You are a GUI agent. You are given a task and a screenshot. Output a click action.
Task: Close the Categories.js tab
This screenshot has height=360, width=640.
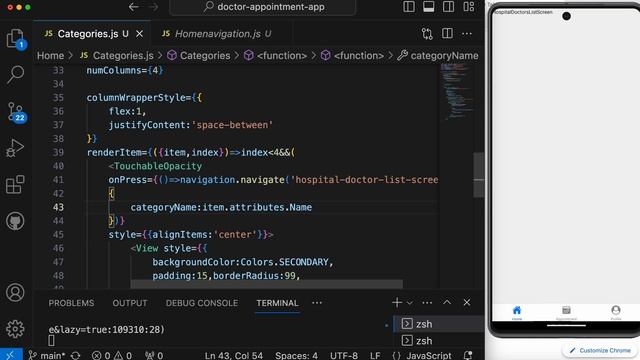[140, 34]
